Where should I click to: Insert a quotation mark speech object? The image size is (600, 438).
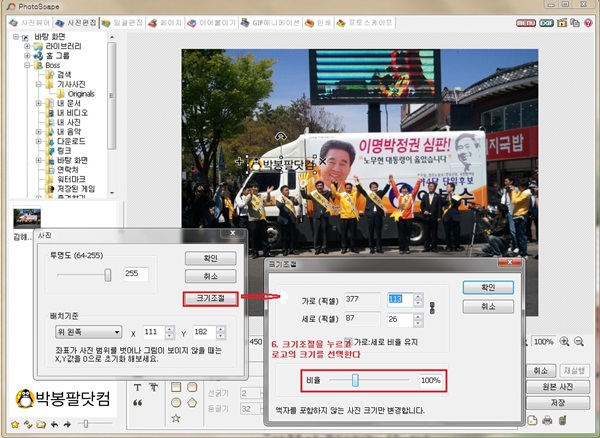[x=136, y=403]
